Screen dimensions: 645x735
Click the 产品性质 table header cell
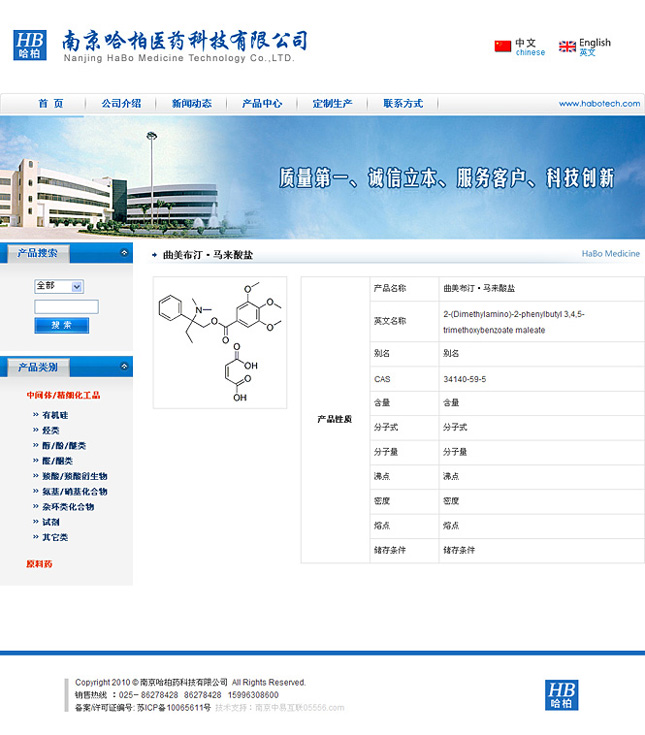[x=335, y=420]
